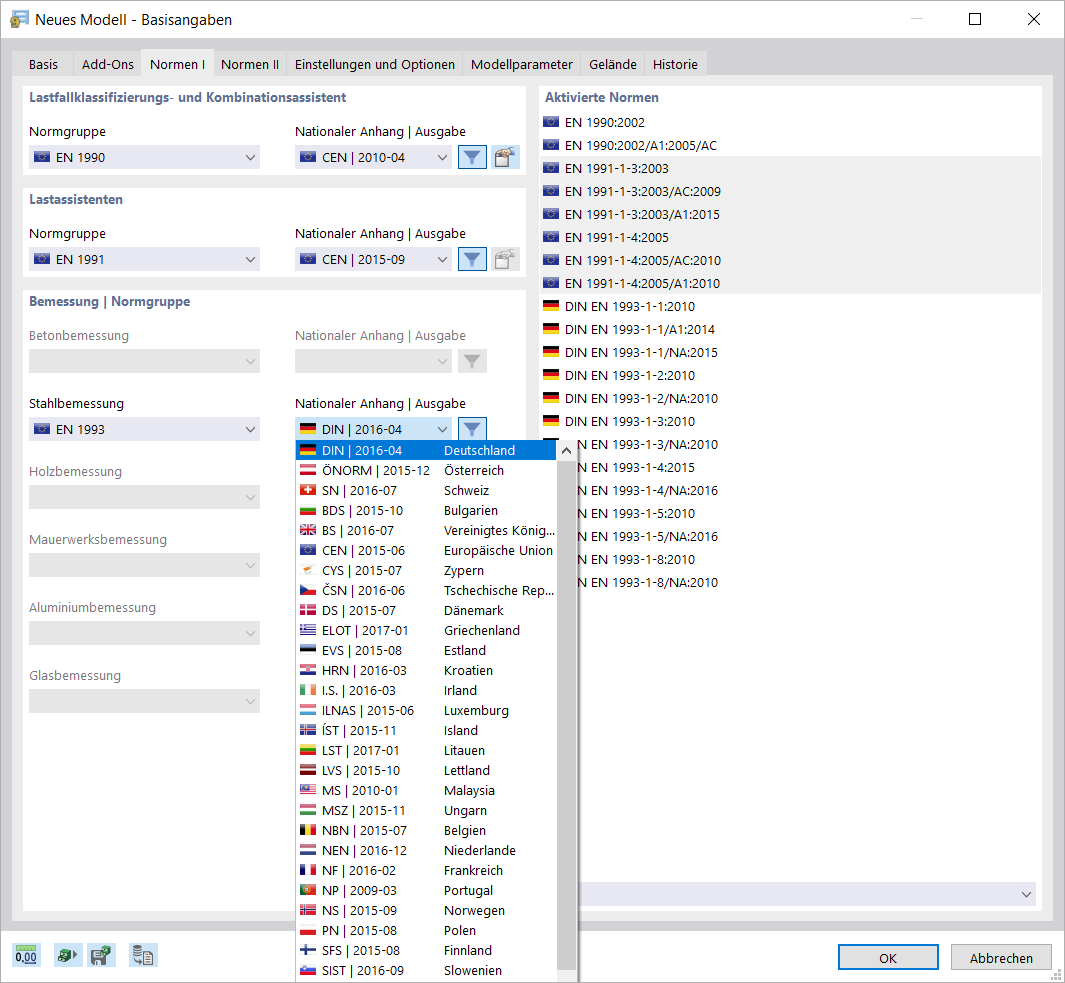This screenshot has height=983, width=1065.
Task: Switch to the Basis tab
Action: [x=43, y=65]
